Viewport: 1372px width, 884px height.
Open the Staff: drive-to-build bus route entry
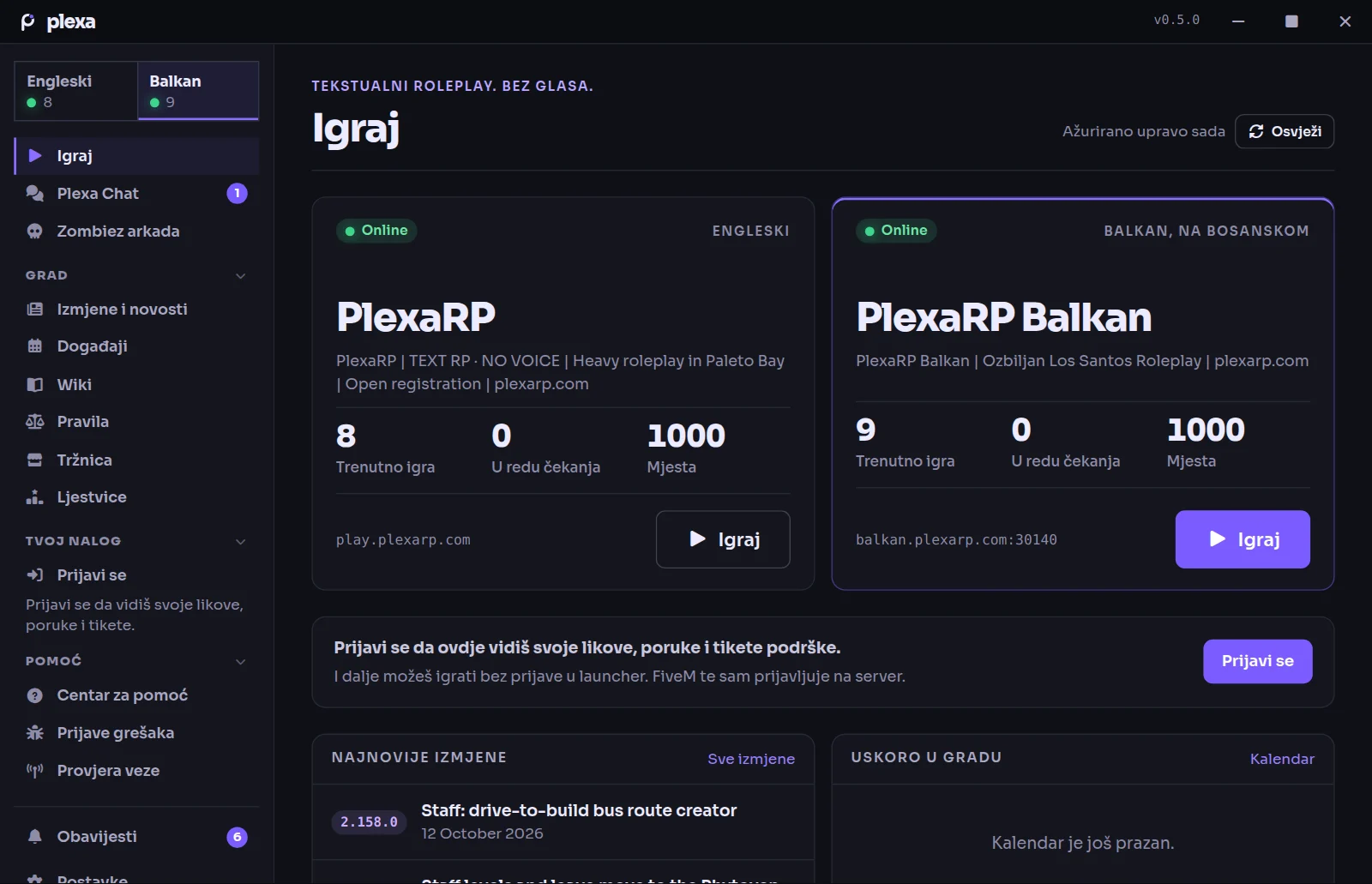[x=563, y=821]
